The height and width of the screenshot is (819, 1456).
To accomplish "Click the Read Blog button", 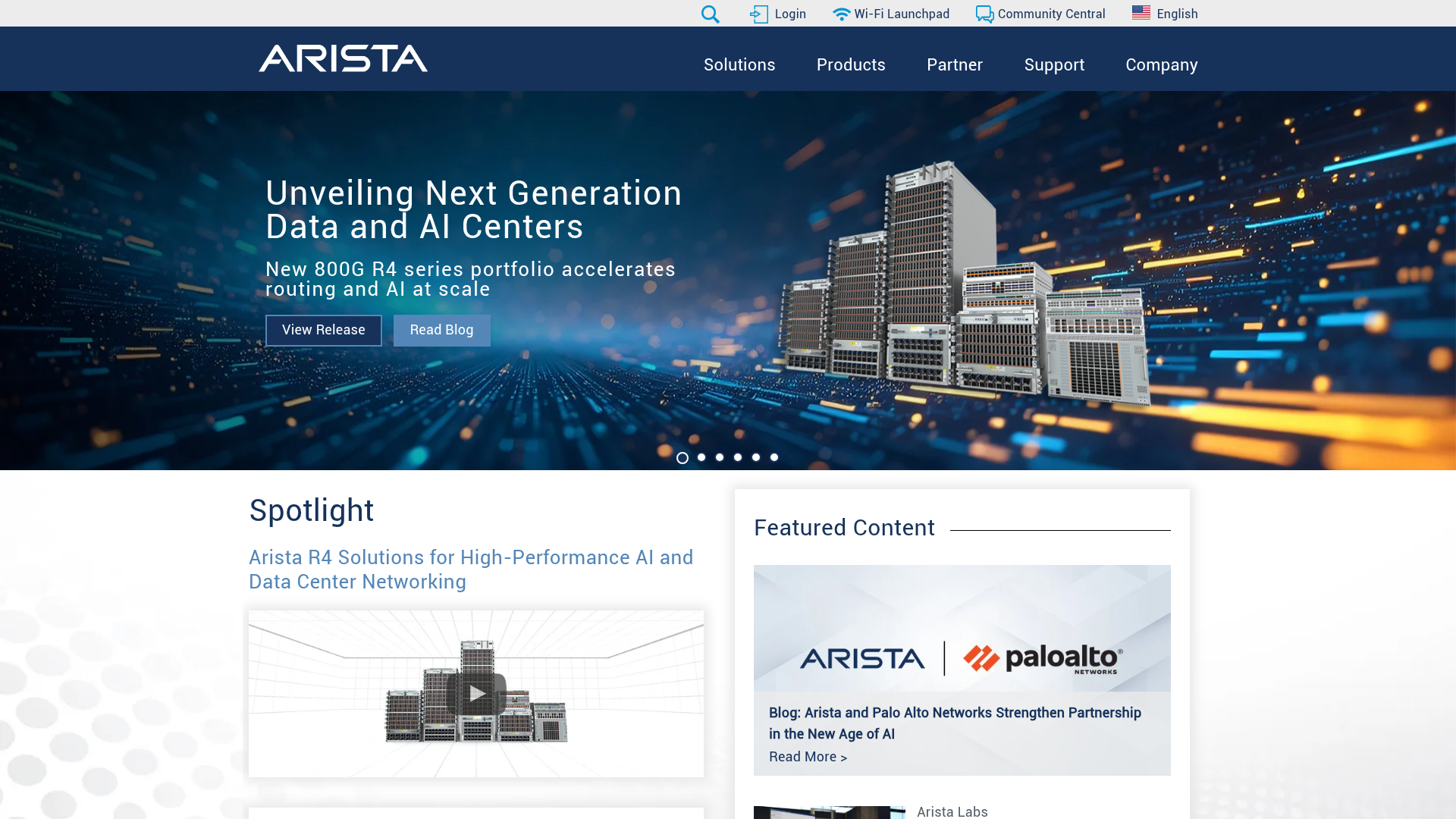I will coord(441,330).
